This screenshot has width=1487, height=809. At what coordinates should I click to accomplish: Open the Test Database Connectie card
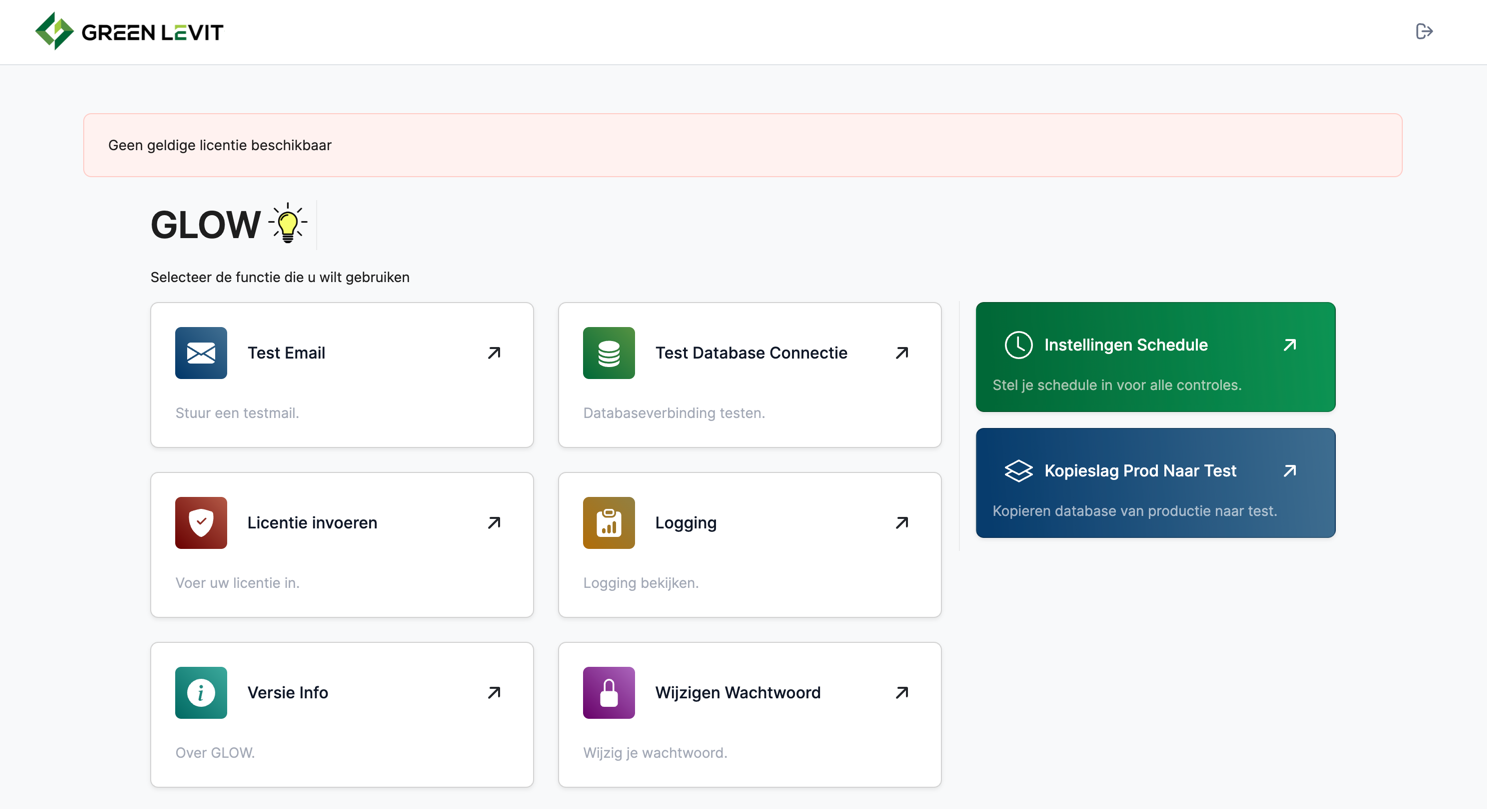[749, 374]
